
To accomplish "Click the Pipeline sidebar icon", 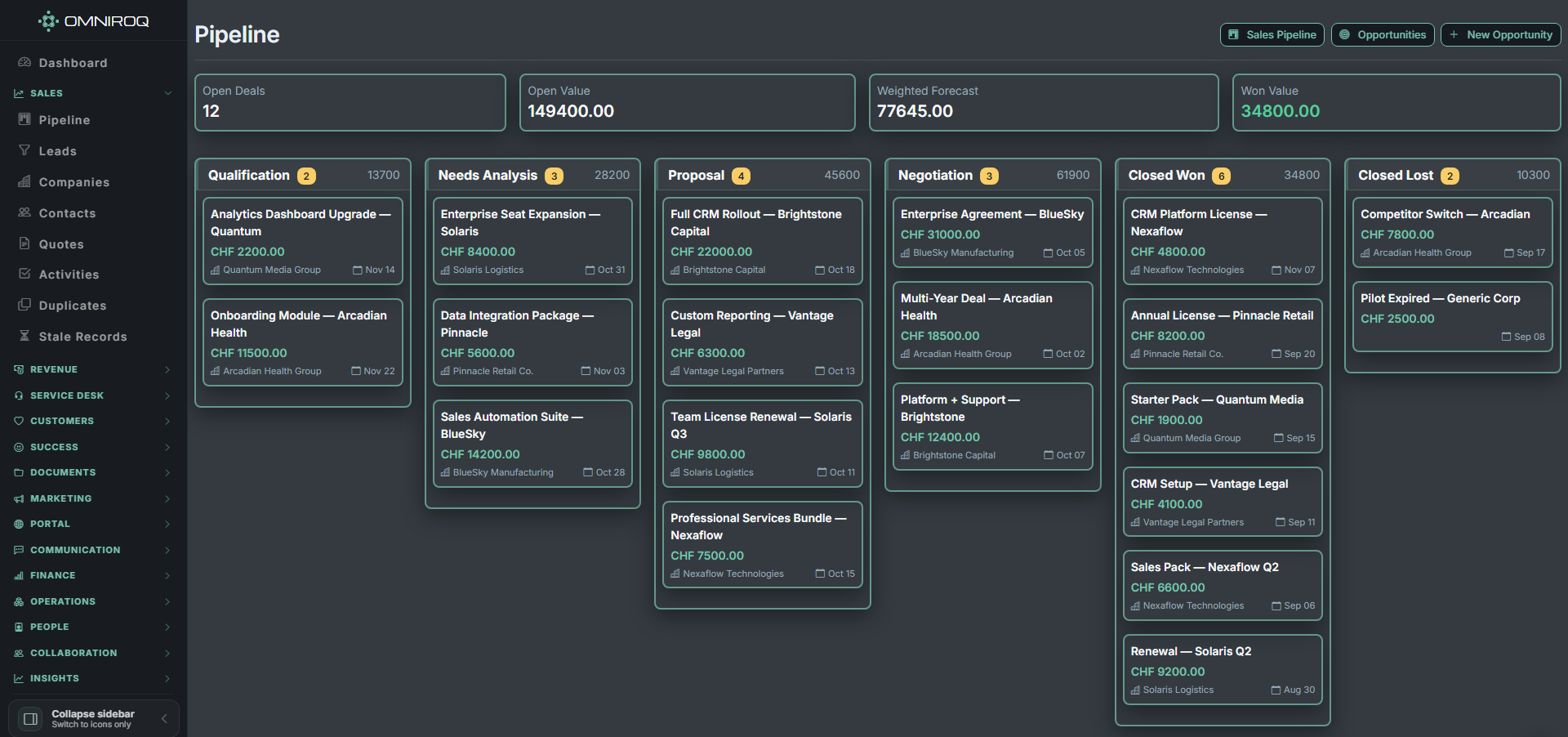I will 24,119.
